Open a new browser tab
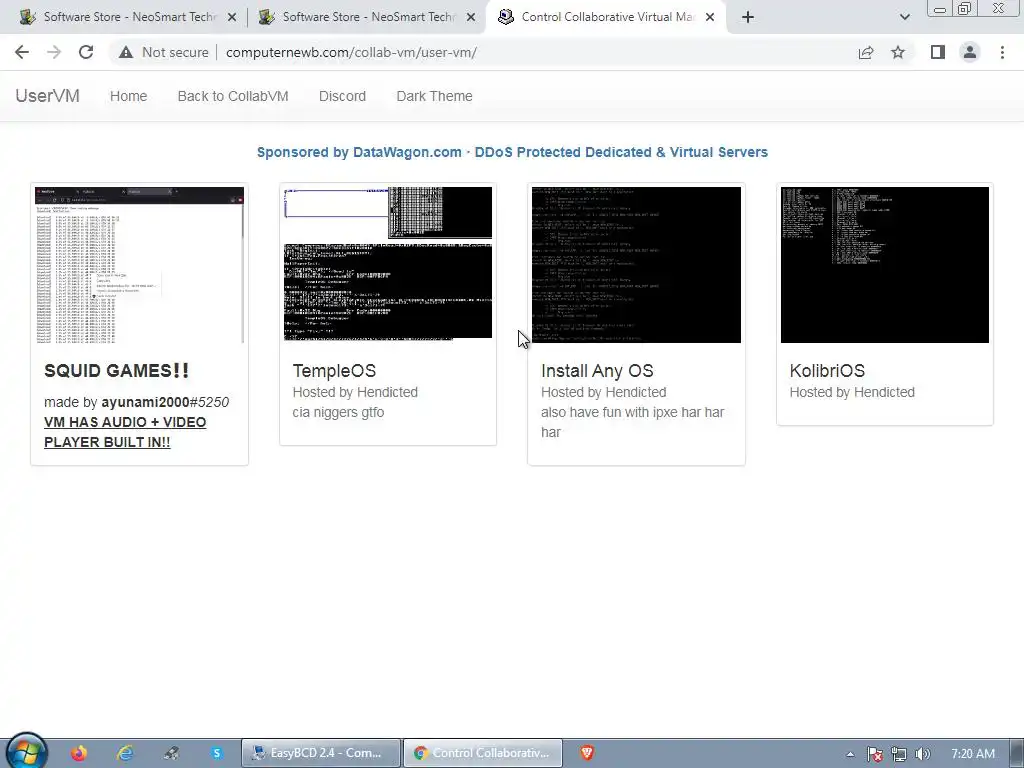The image size is (1024, 768). tap(748, 18)
